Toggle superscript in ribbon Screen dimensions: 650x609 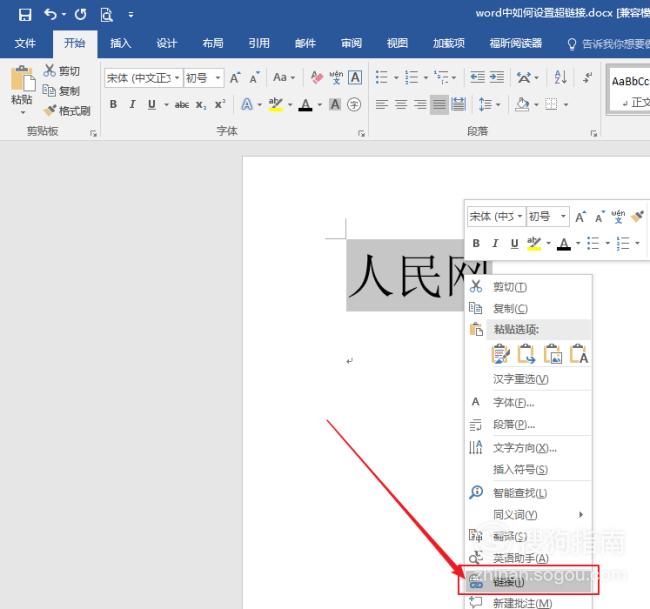tap(220, 105)
